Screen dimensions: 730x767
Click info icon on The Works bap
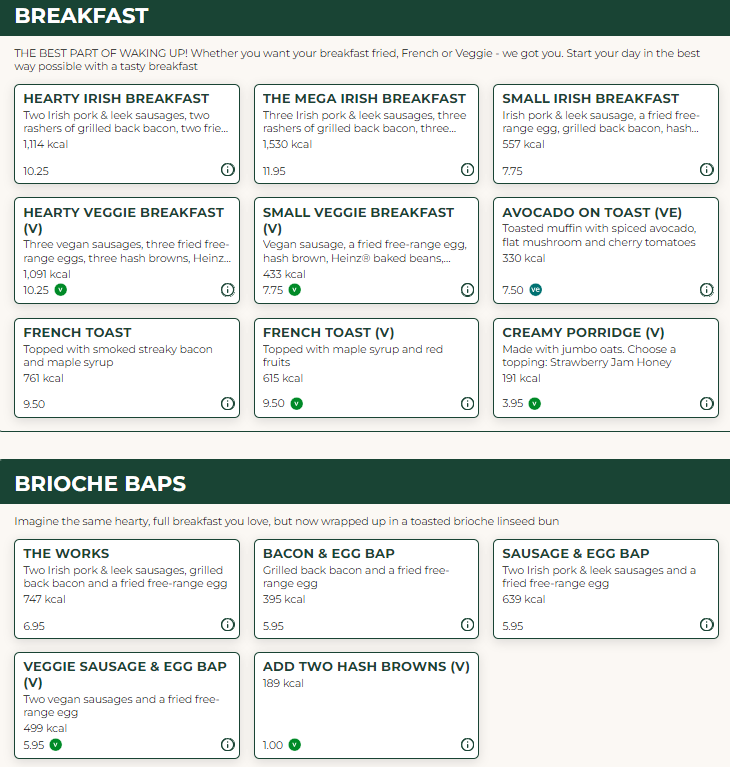tap(228, 625)
